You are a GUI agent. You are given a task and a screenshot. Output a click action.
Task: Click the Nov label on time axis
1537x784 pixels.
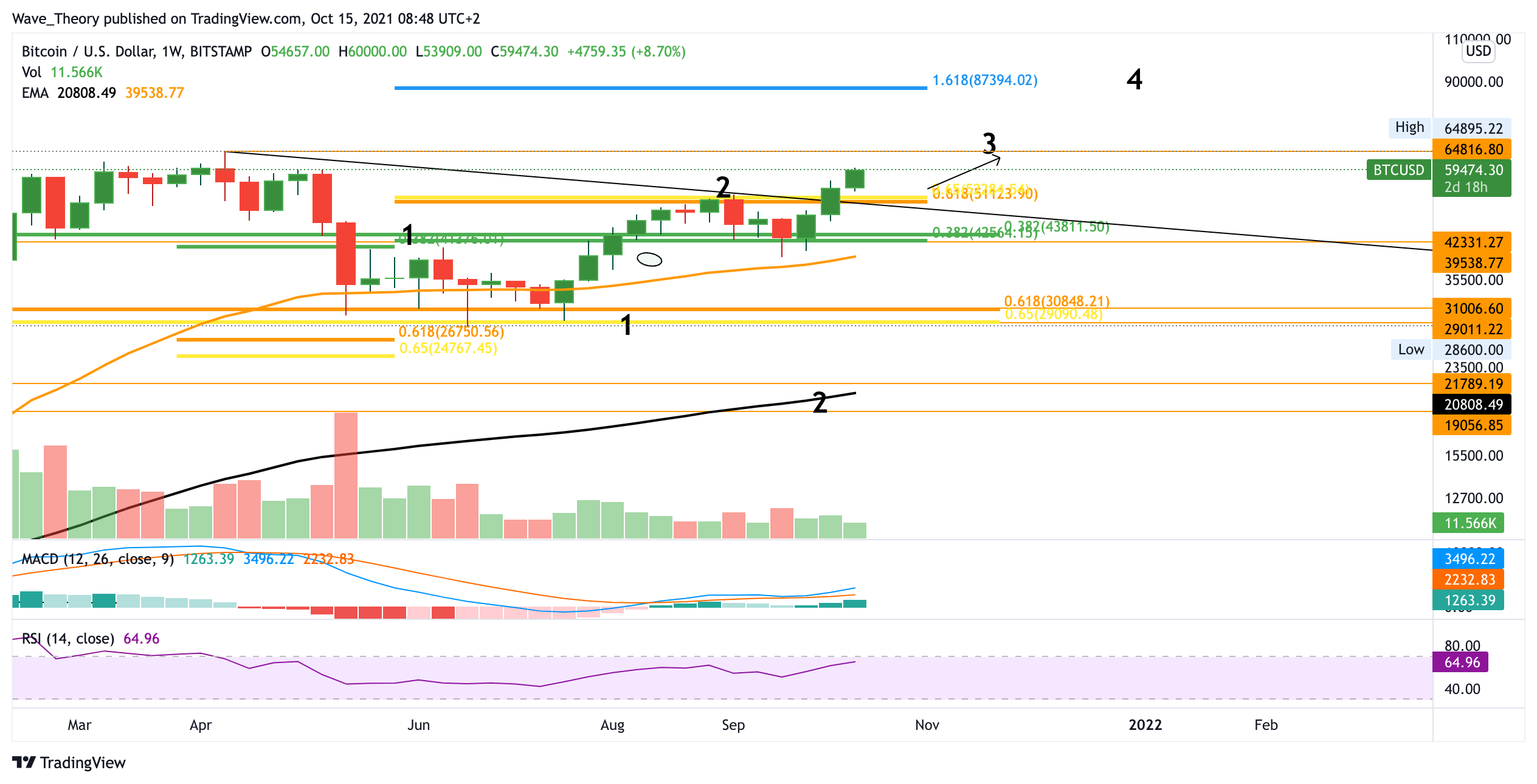pos(927,724)
